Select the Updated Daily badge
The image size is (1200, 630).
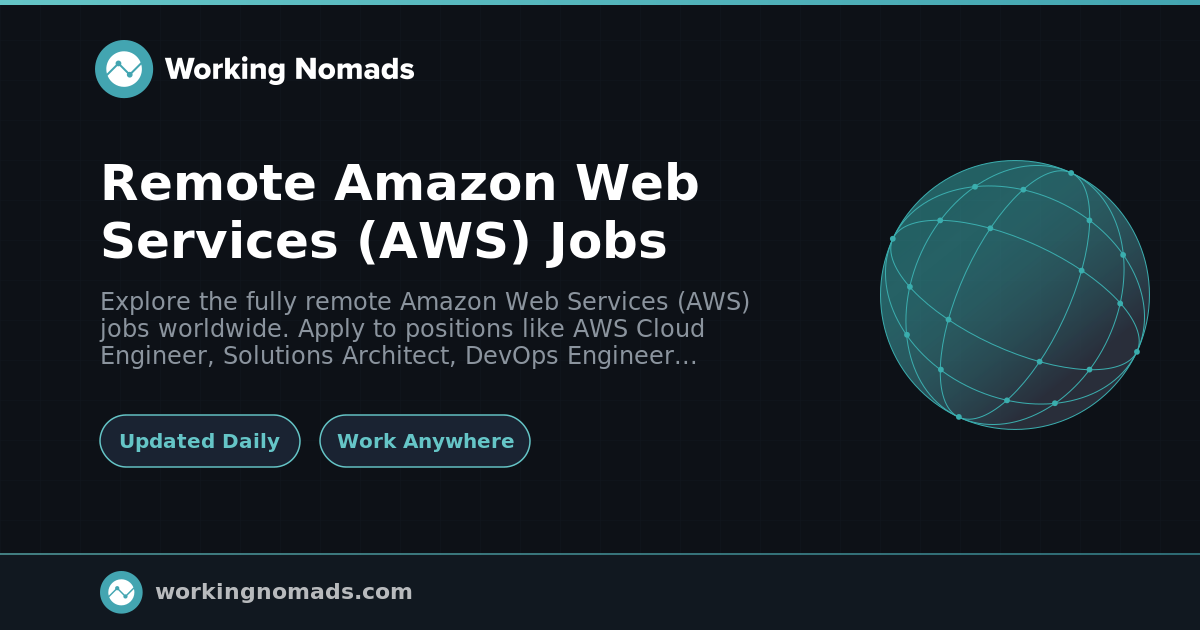click(200, 441)
